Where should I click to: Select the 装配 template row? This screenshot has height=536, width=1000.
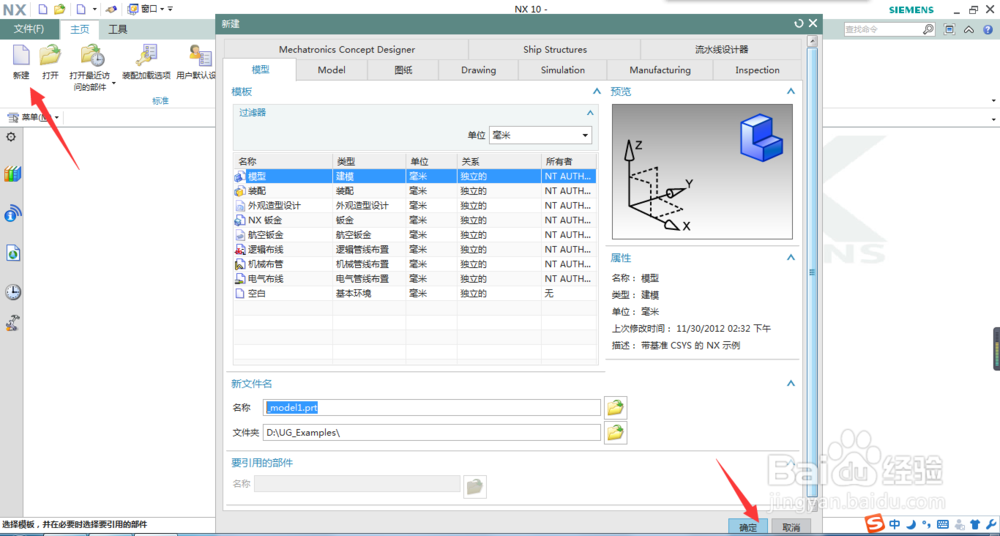[x=415, y=191]
